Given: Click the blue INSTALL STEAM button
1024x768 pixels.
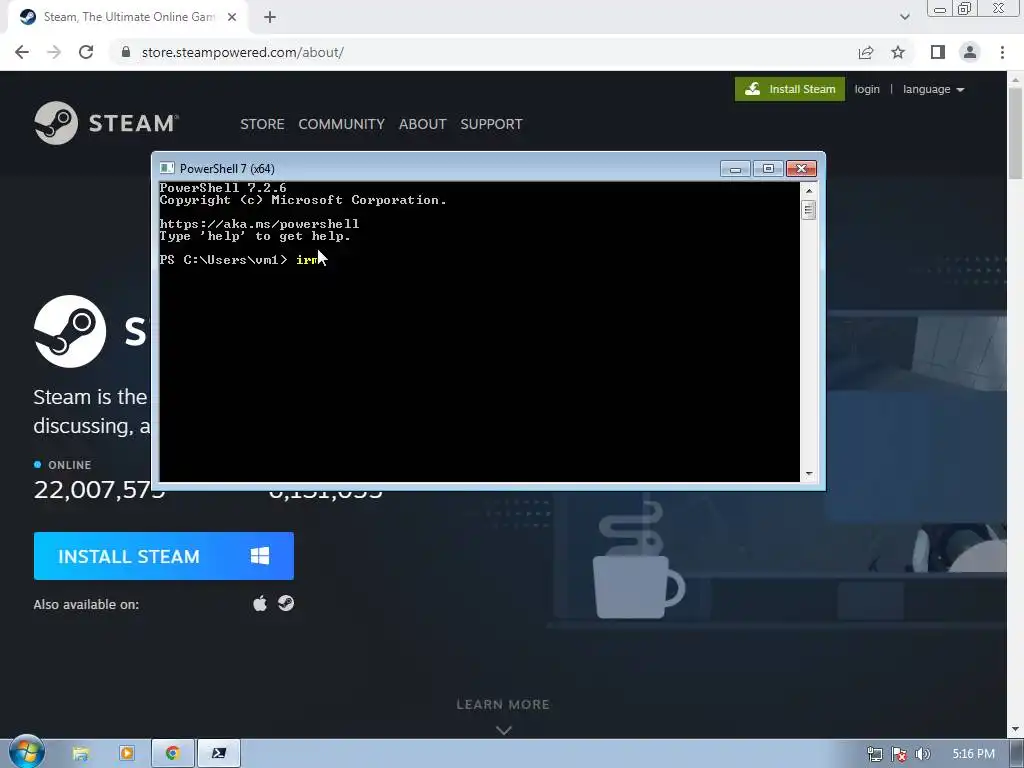Looking at the screenshot, I should tap(163, 556).
